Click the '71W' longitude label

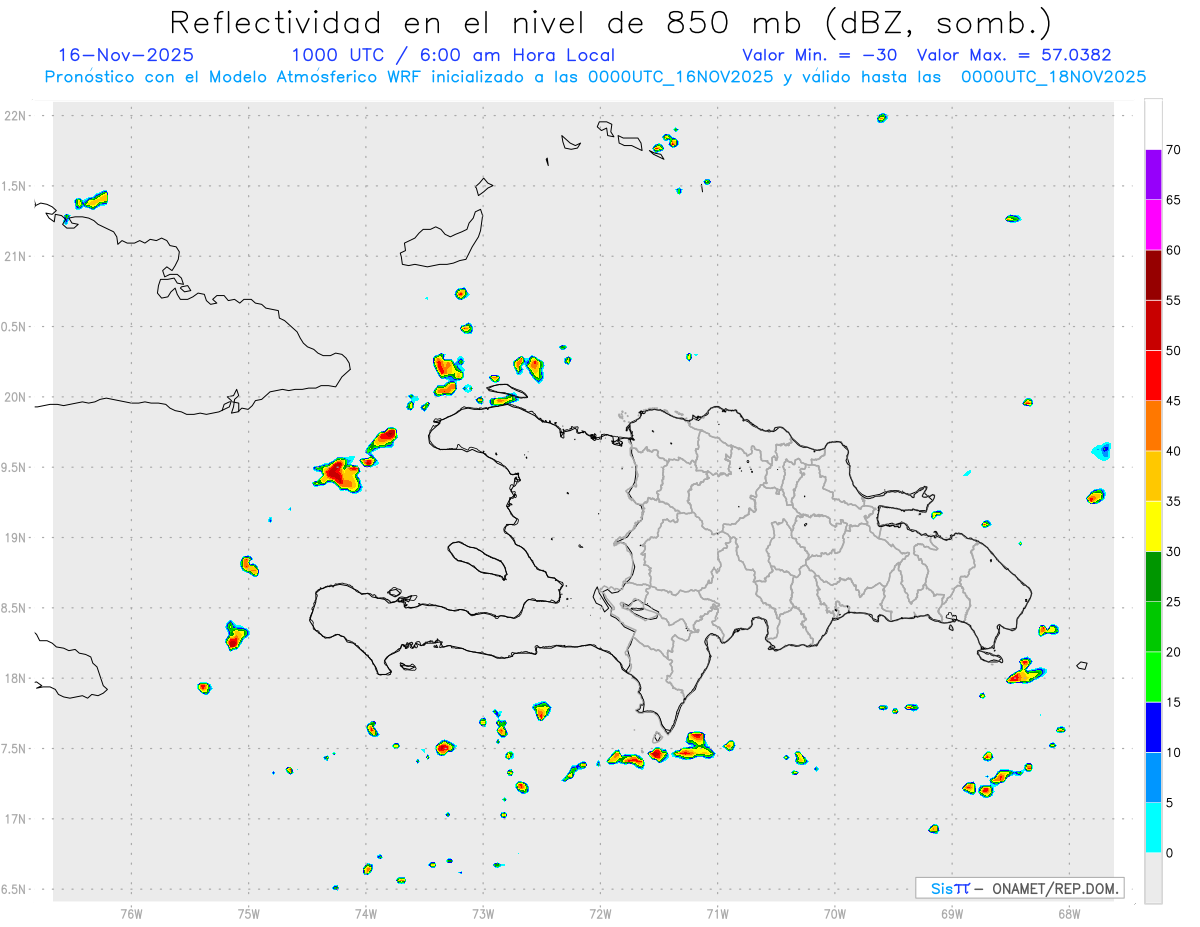(x=717, y=913)
